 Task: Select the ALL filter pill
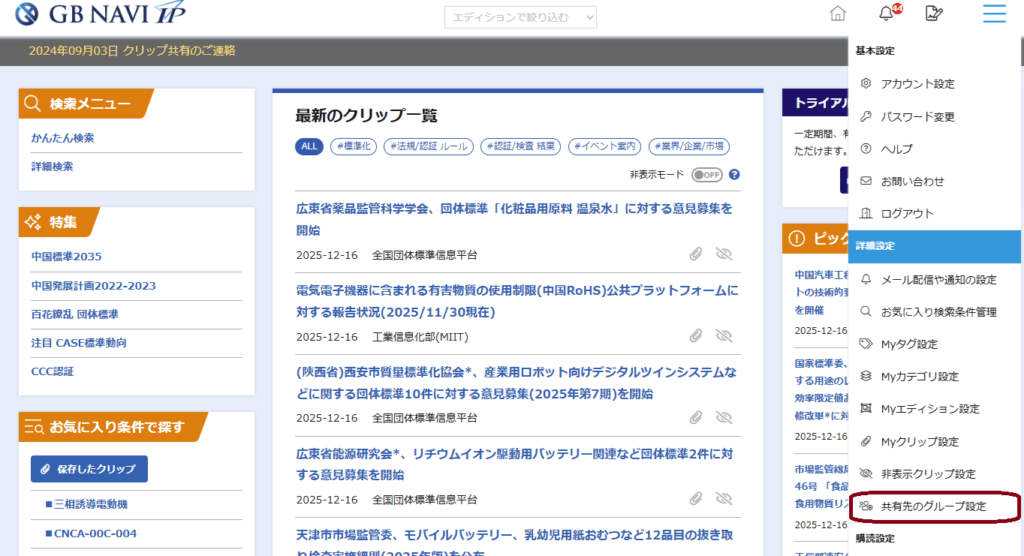309,146
